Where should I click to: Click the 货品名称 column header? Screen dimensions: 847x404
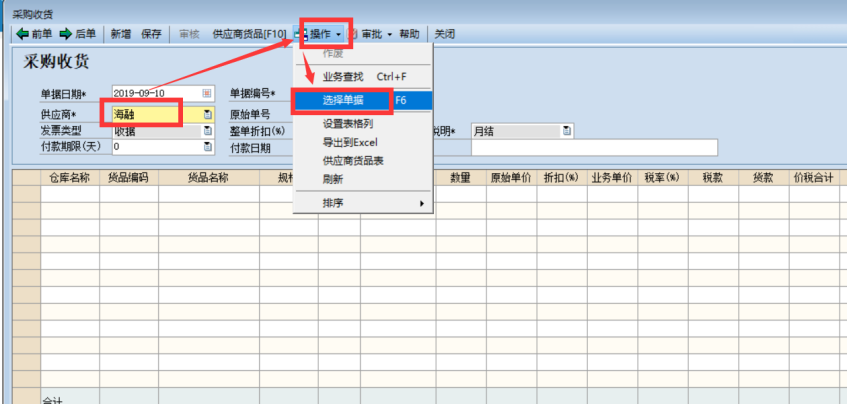pos(208,178)
